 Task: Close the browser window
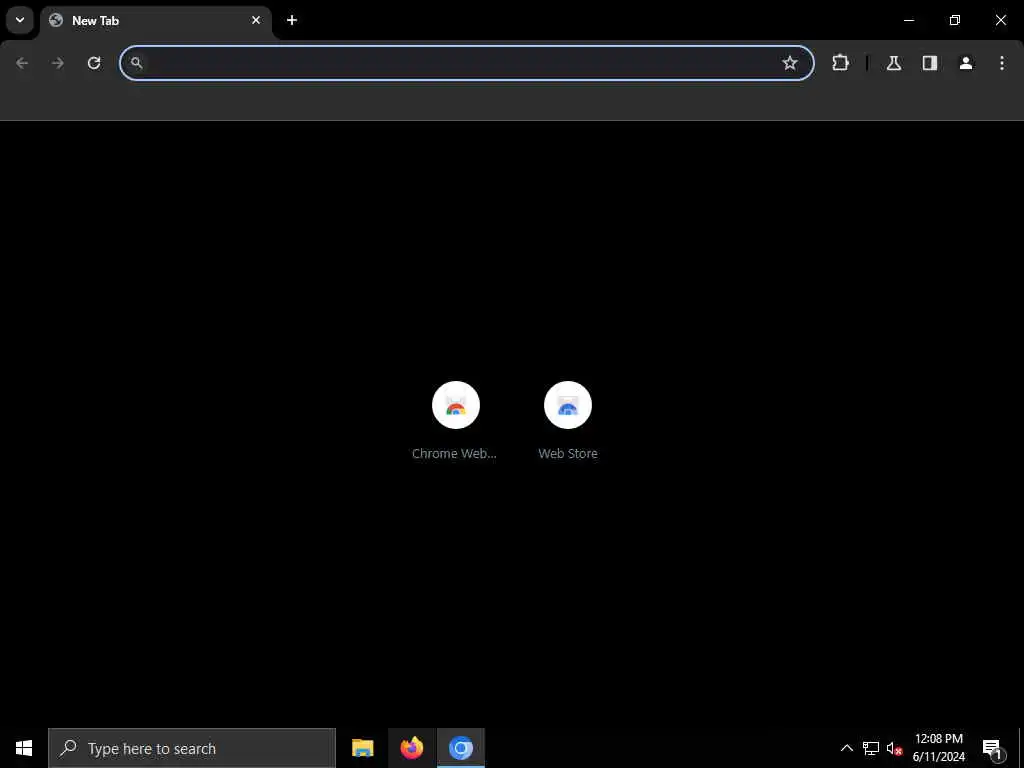coord(1000,20)
